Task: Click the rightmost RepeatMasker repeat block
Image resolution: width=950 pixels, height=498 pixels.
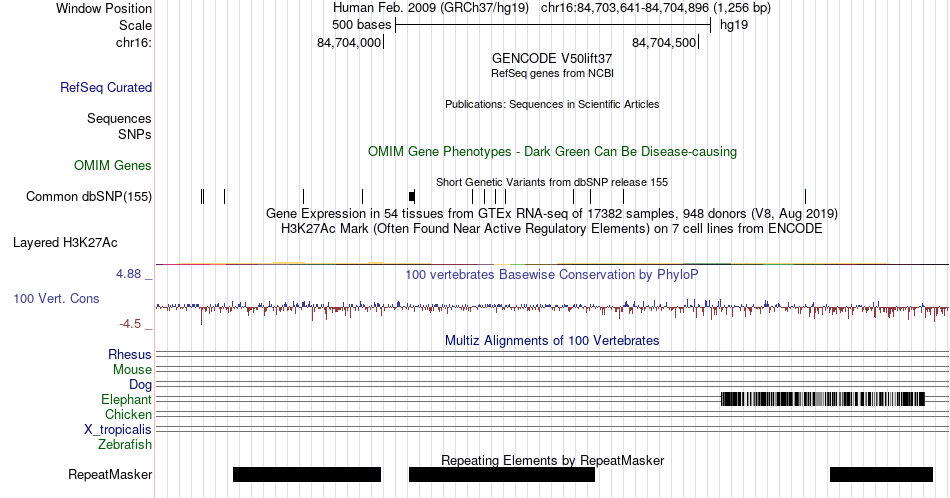Action: tap(881, 474)
